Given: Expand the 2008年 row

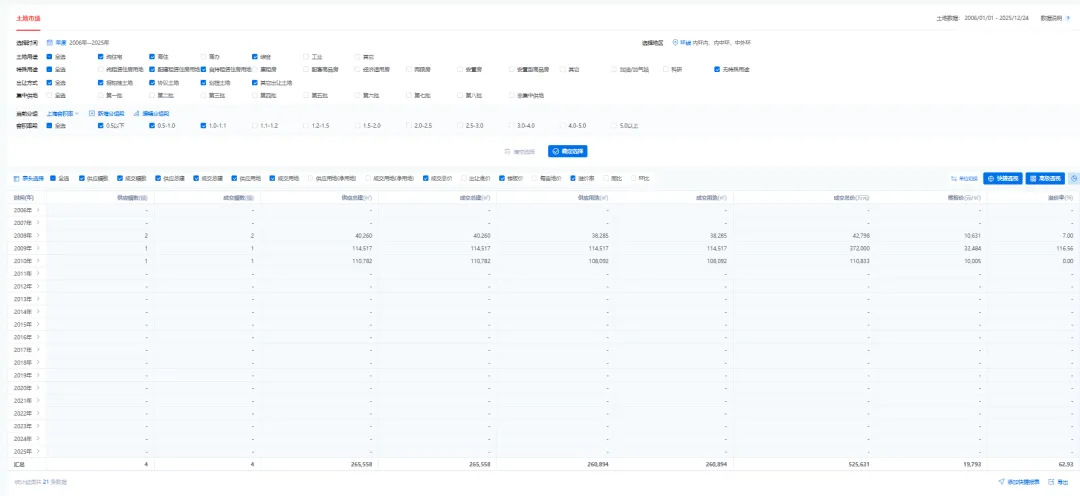Looking at the screenshot, I should coord(39,236).
